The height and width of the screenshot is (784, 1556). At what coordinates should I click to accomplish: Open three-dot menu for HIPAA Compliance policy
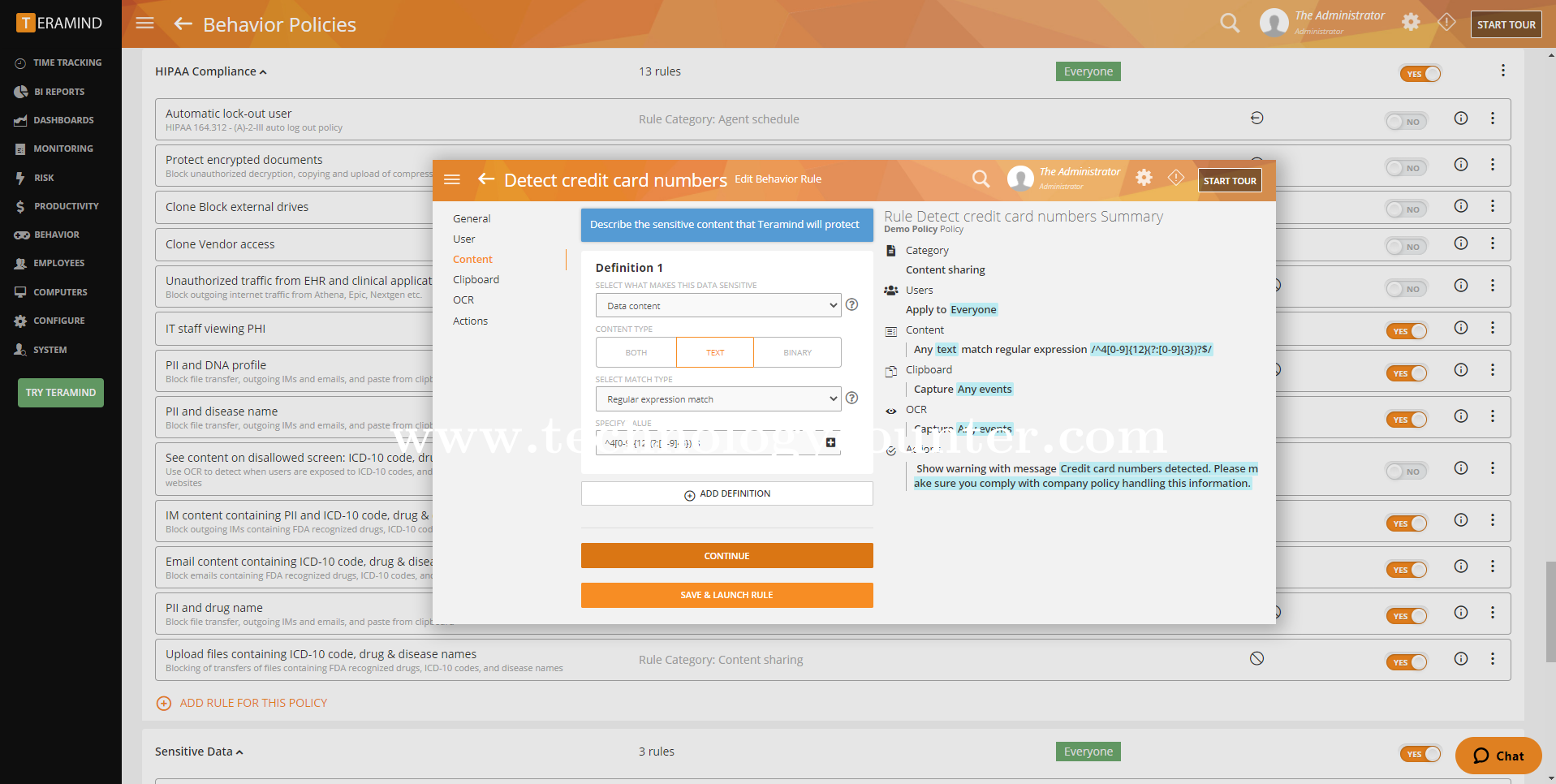pyautogui.click(x=1502, y=71)
